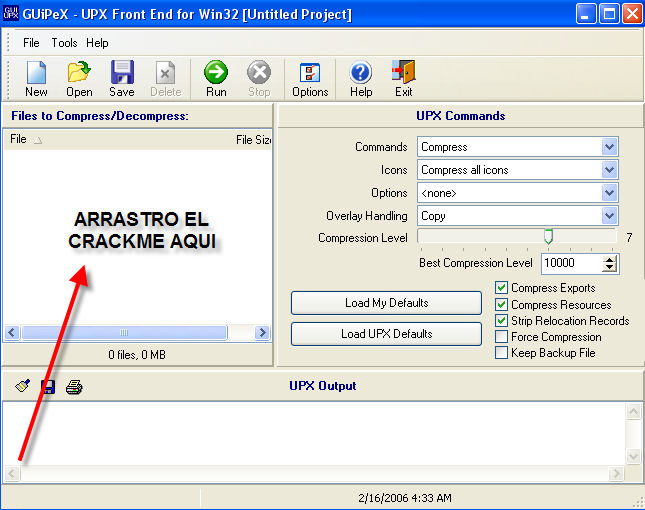Image resolution: width=645 pixels, height=510 pixels.
Task: Open the Options toolbar icon
Action: click(310, 78)
